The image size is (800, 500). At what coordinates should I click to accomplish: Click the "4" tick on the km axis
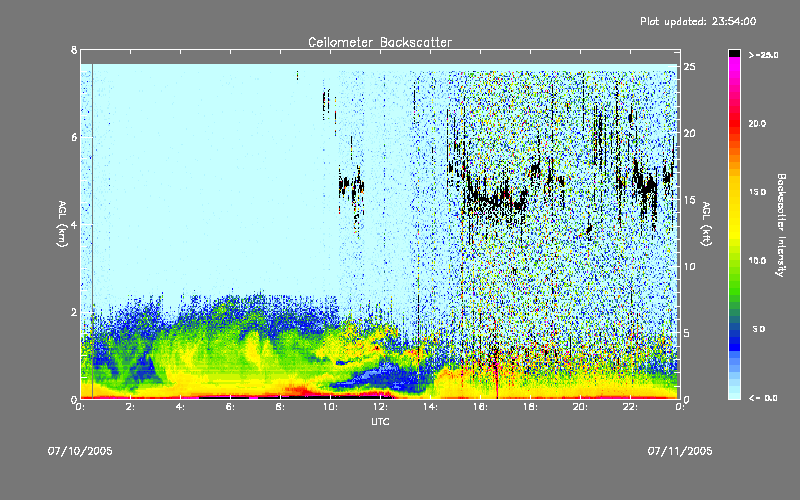pyautogui.click(x=74, y=224)
